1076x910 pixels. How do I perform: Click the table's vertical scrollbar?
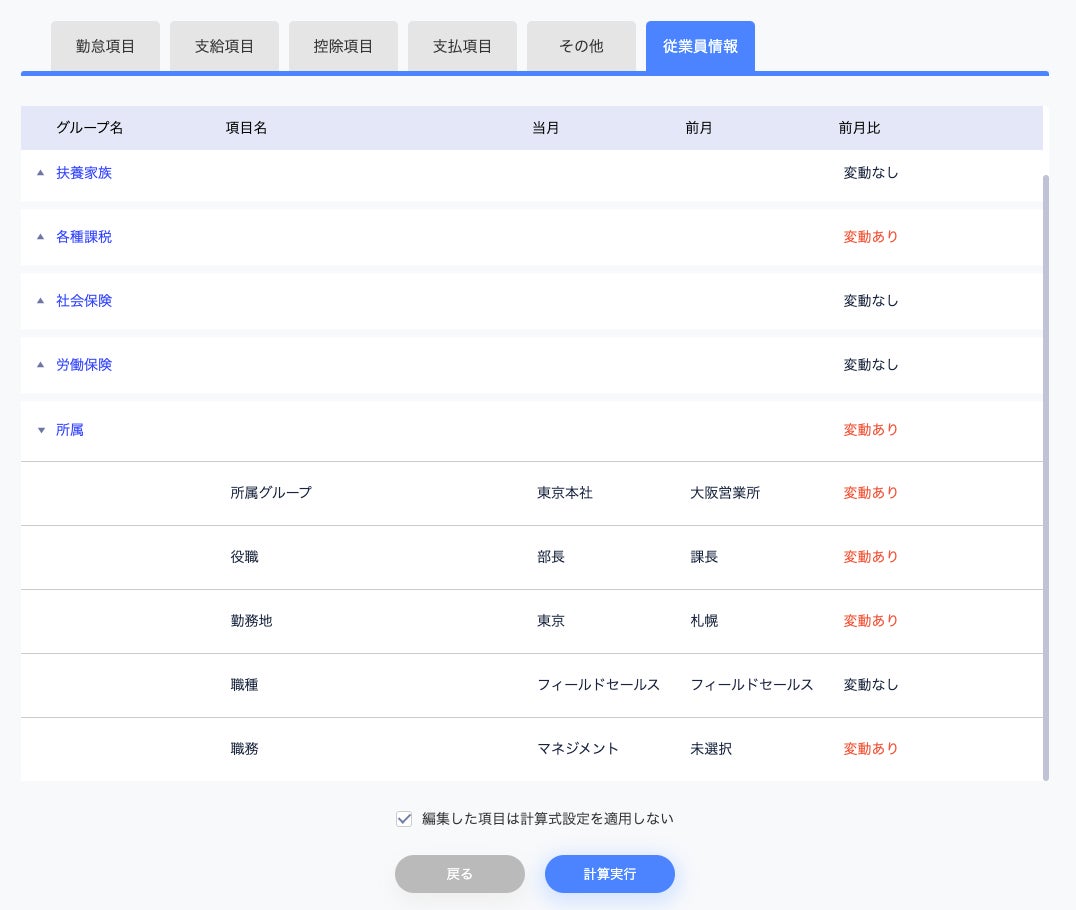click(1046, 477)
